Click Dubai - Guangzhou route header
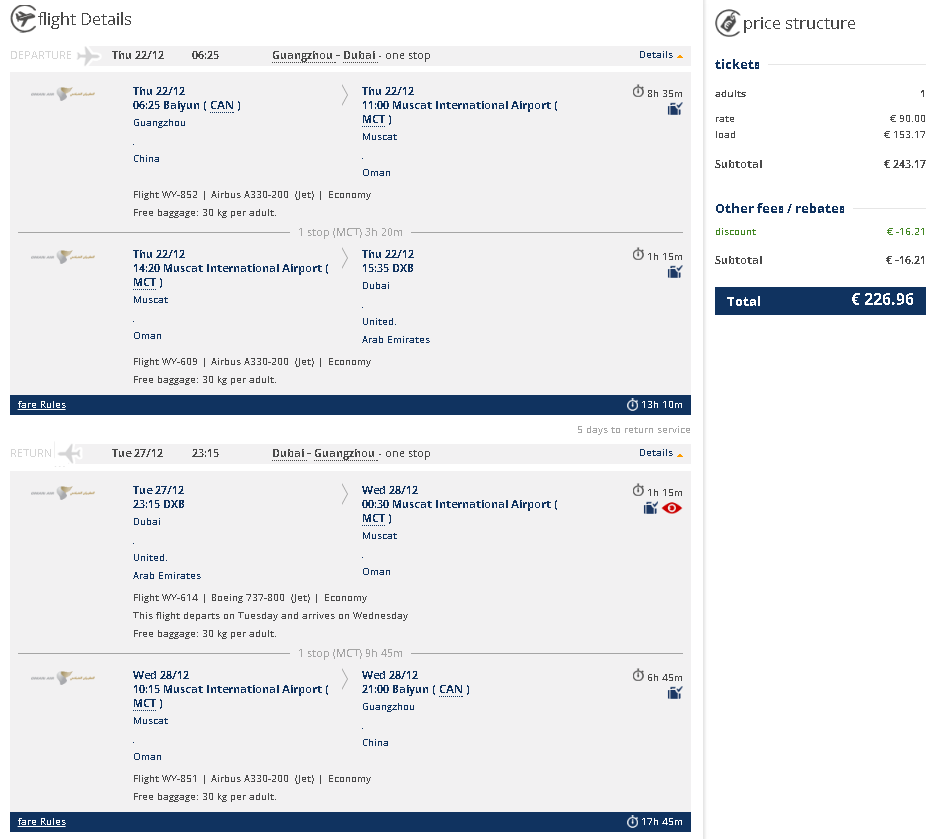Screen dimensions: 934x839 coord(323,453)
